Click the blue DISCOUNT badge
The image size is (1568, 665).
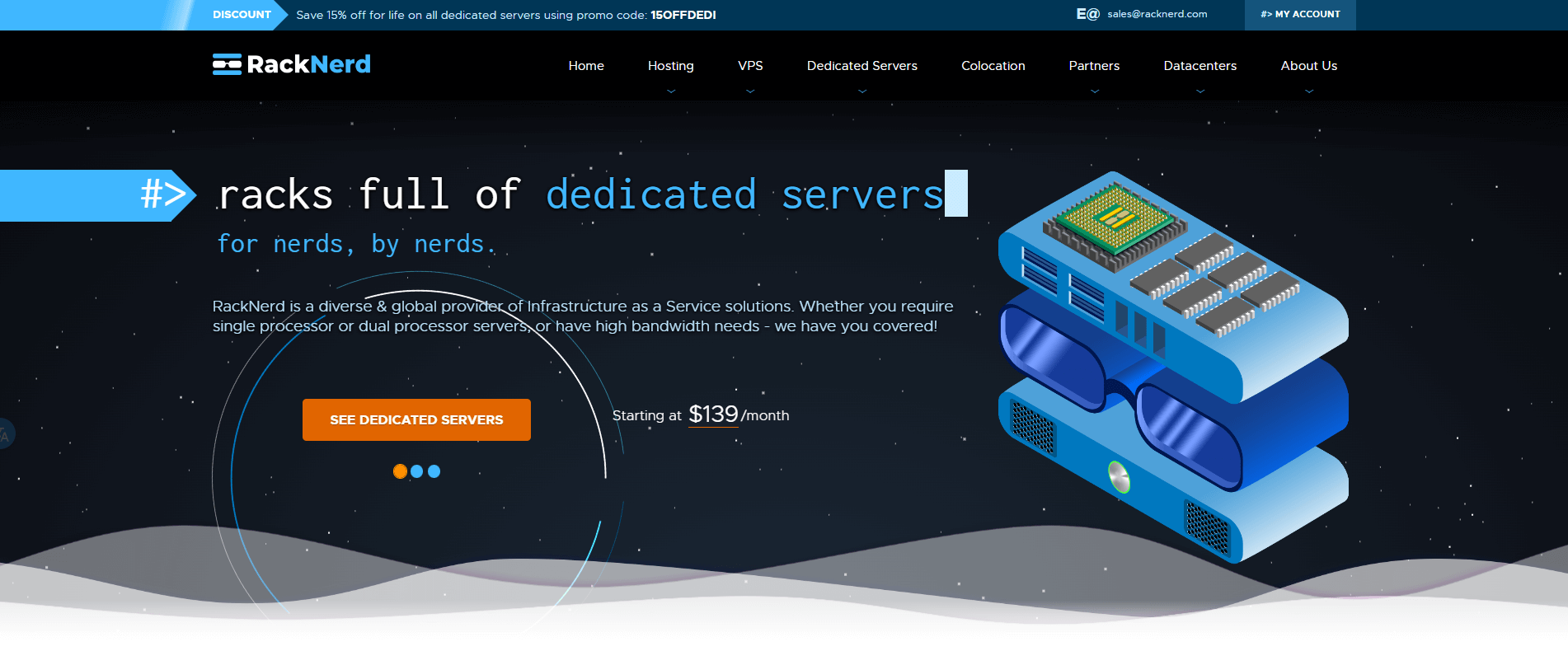pyautogui.click(x=241, y=15)
